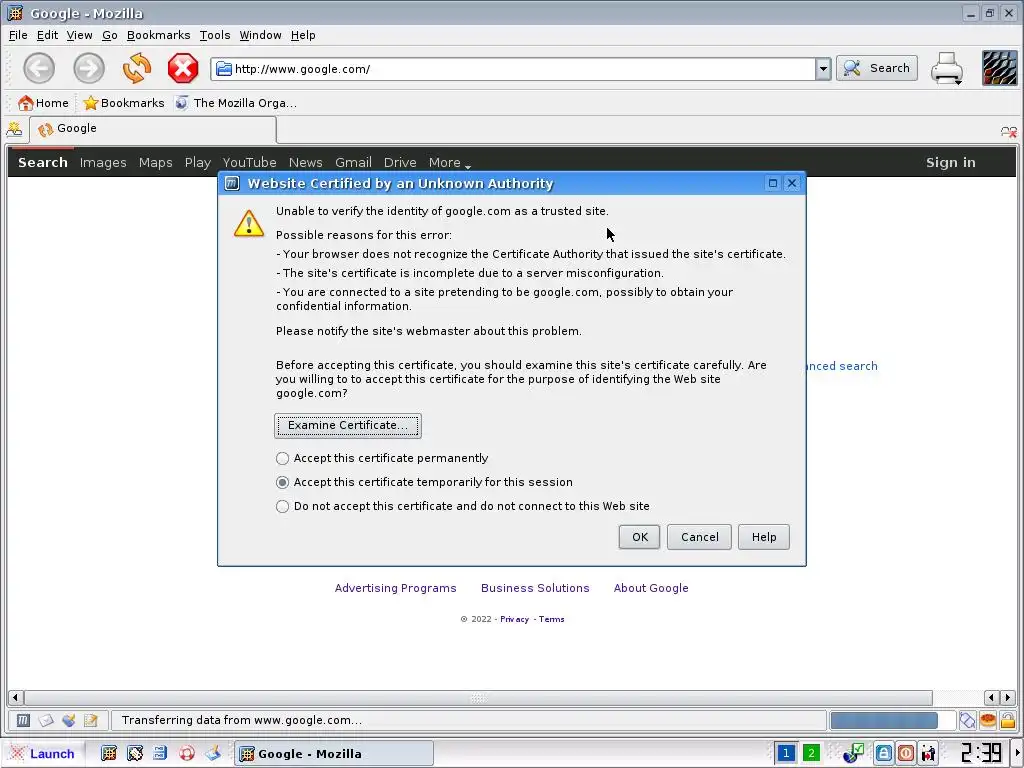
Task: Click the online/offline connection status icon
Action: (x=968, y=720)
